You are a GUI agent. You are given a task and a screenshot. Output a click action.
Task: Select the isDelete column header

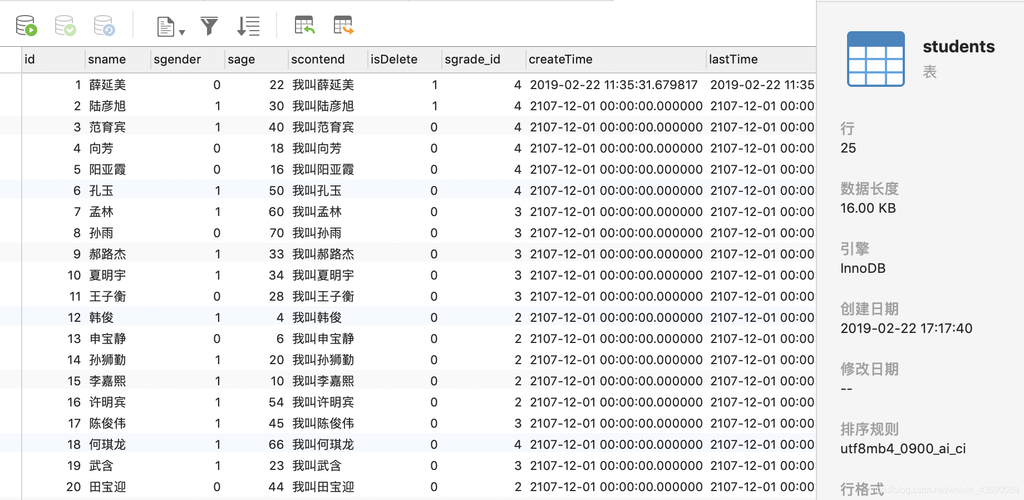[404, 59]
